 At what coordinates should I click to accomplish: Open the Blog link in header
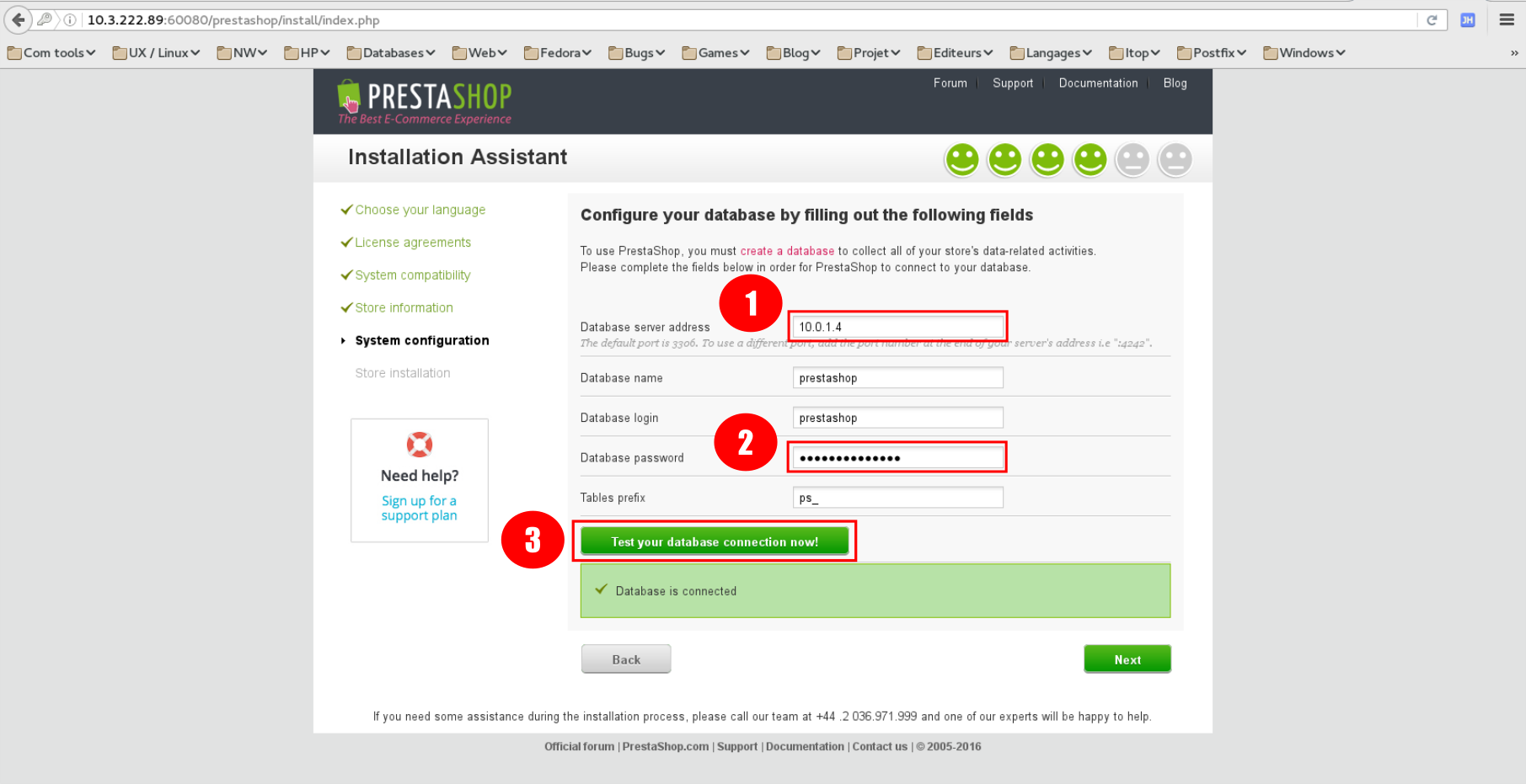pos(1175,83)
